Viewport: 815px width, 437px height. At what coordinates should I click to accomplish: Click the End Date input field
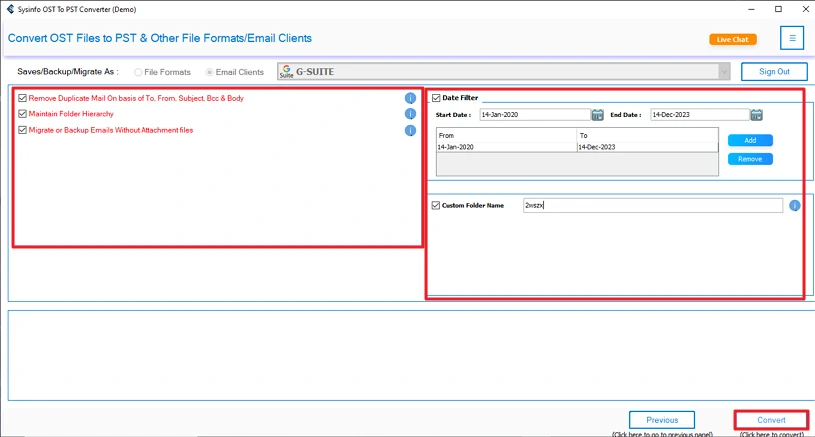click(x=700, y=114)
